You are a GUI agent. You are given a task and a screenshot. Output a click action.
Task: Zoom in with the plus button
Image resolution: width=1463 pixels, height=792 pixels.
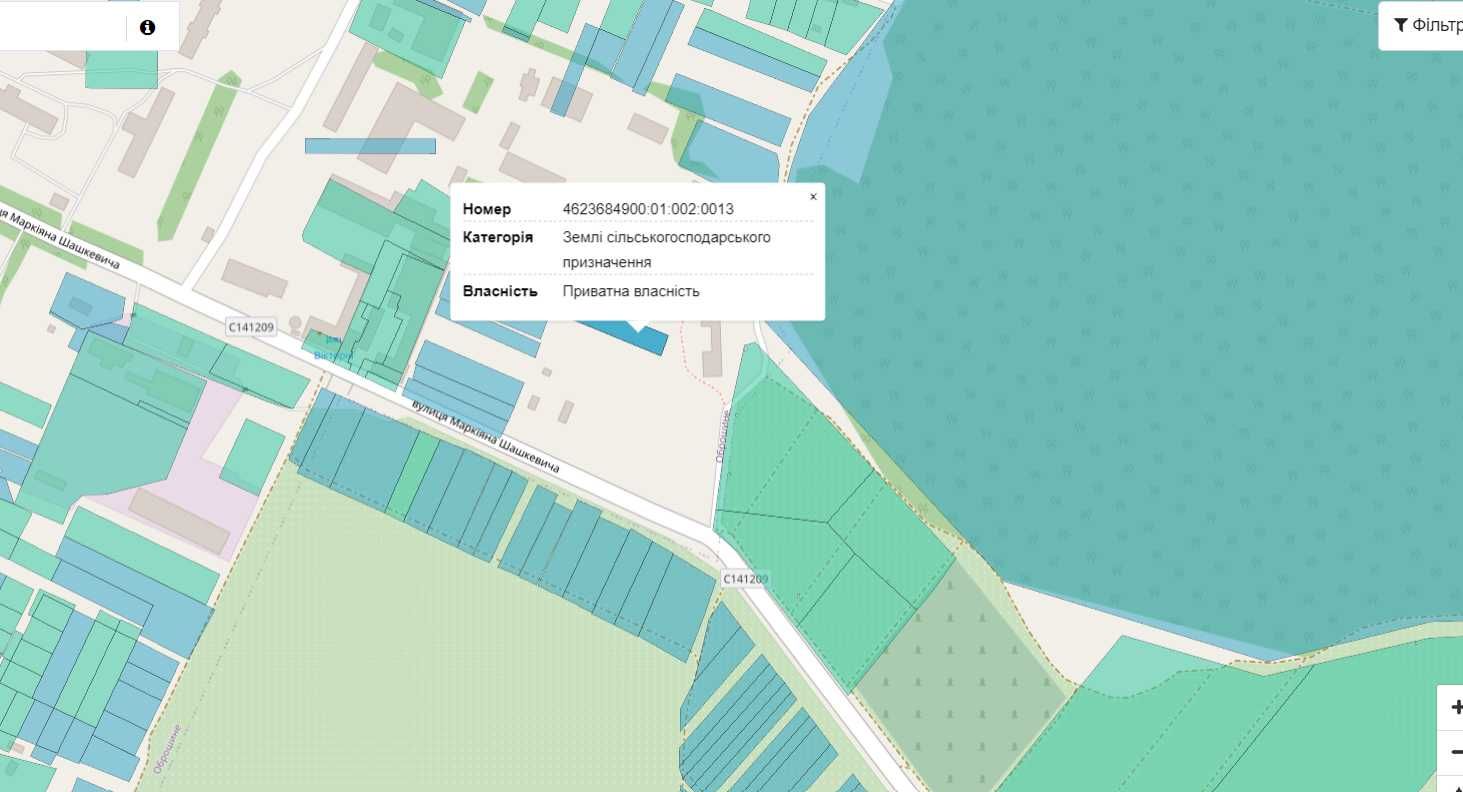(1455, 708)
